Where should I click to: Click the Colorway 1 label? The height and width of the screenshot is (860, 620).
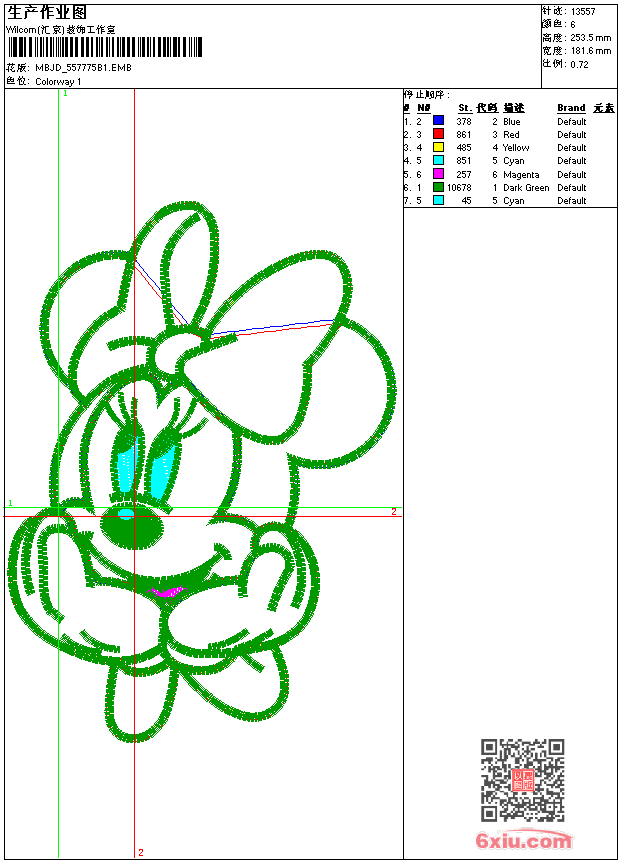[x=58, y=81]
